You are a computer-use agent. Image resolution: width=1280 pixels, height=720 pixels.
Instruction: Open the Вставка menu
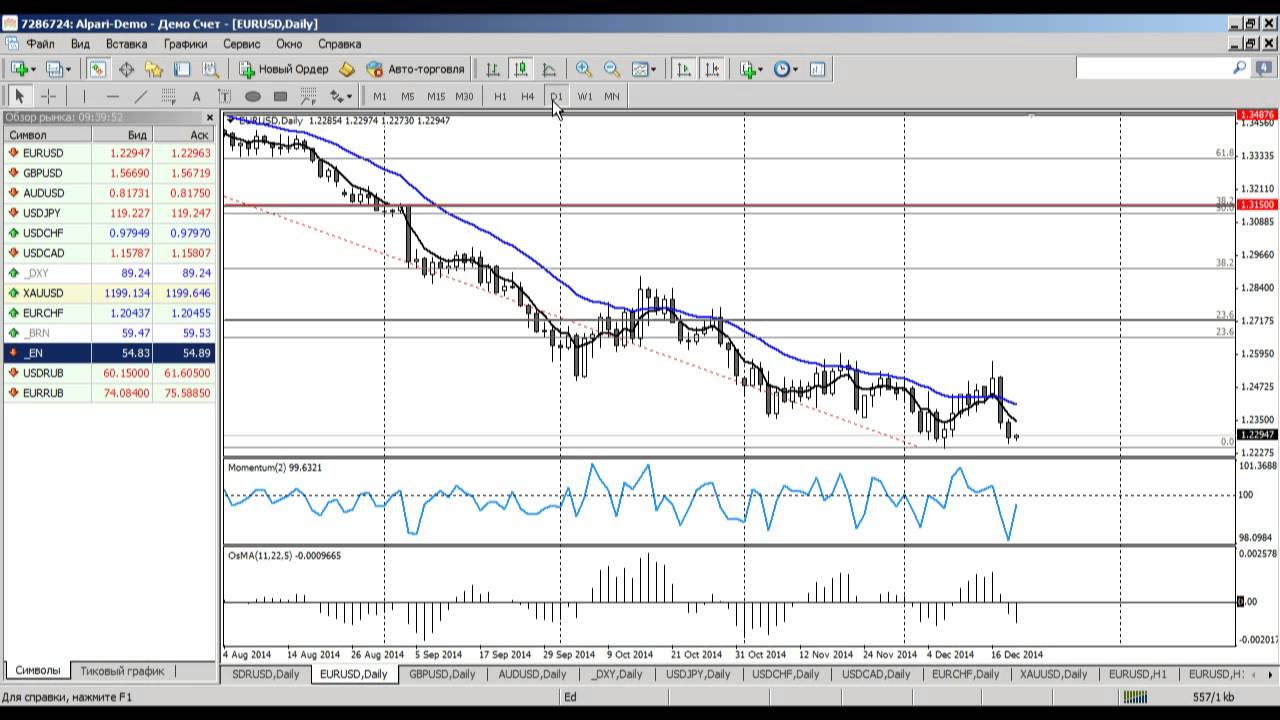click(x=127, y=44)
